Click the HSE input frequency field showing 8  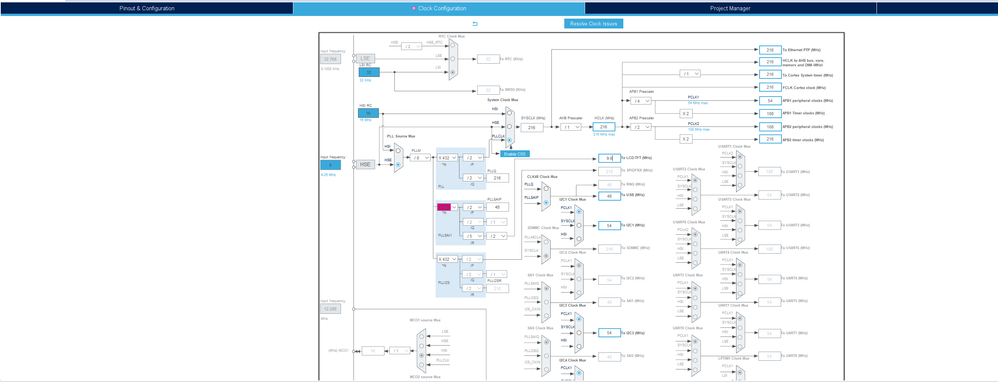[330, 165]
